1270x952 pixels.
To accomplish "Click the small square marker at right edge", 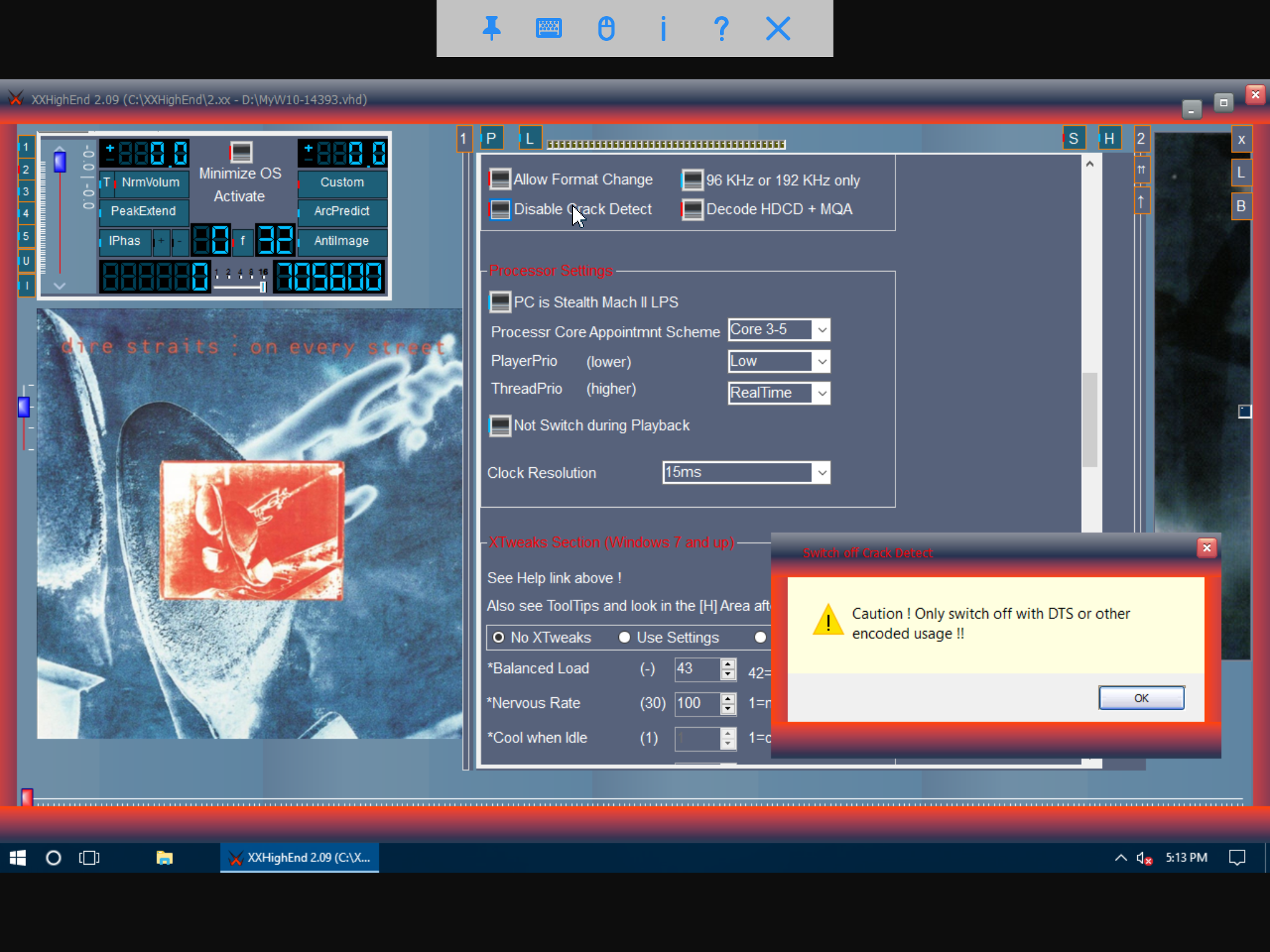I will tap(1245, 411).
